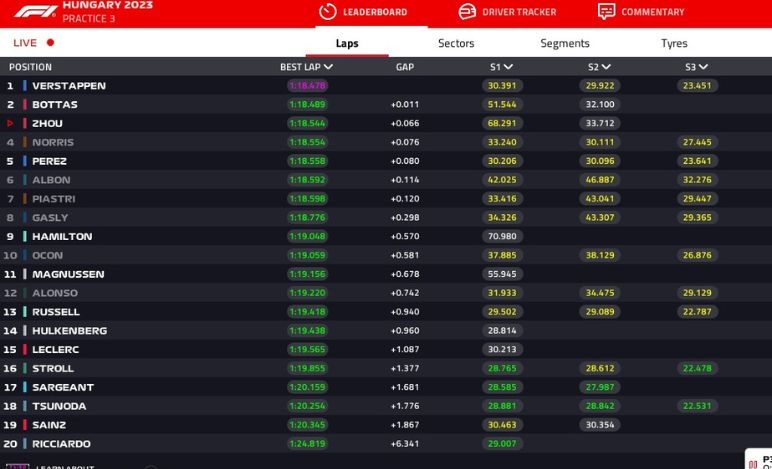772x469 pixels.
Task: Click Verstappen's purple best lap time
Action: pyautogui.click(x=307, y=86)
